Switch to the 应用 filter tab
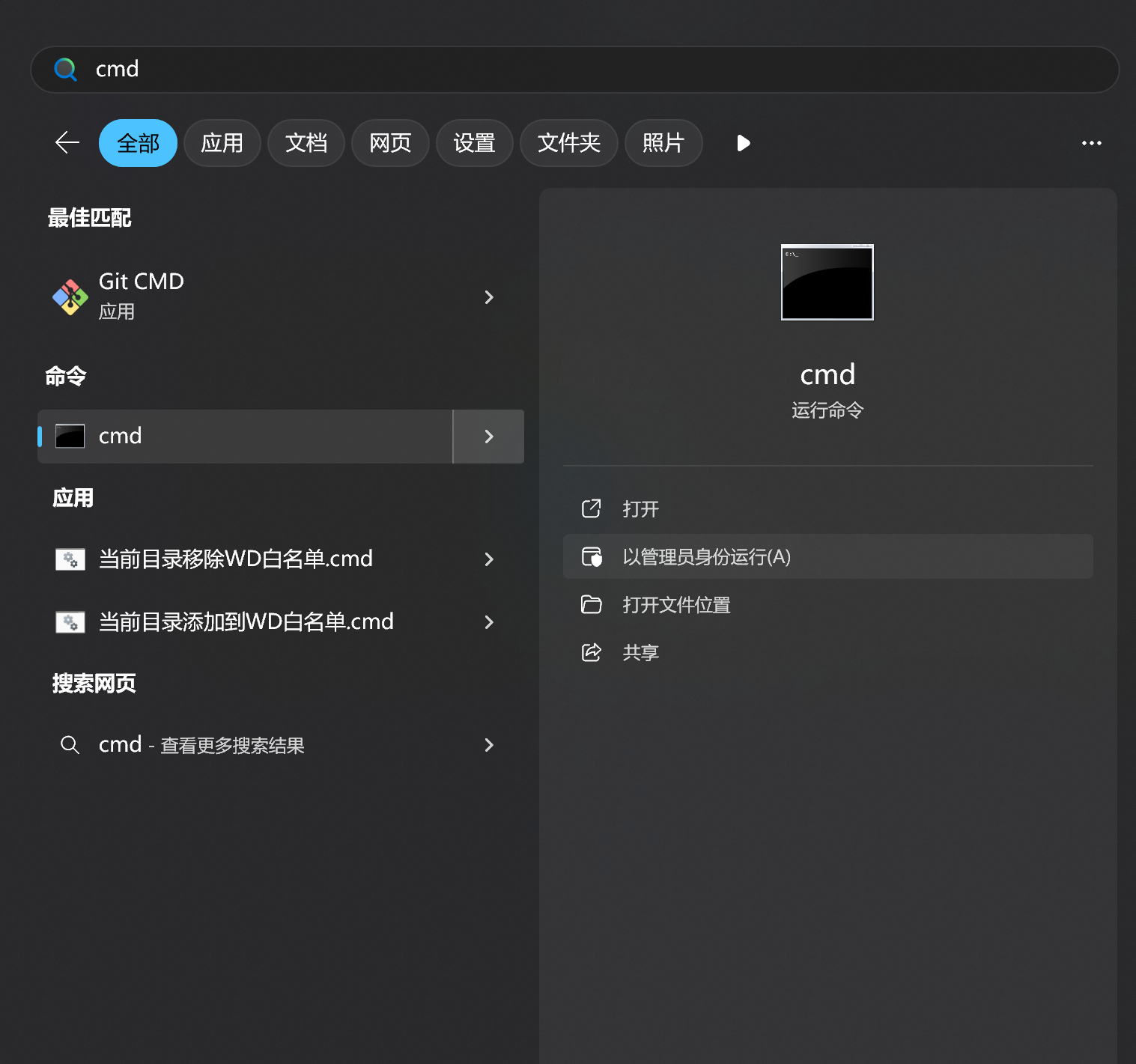This screenshot has width=1136, height=1064. (222, 143)
